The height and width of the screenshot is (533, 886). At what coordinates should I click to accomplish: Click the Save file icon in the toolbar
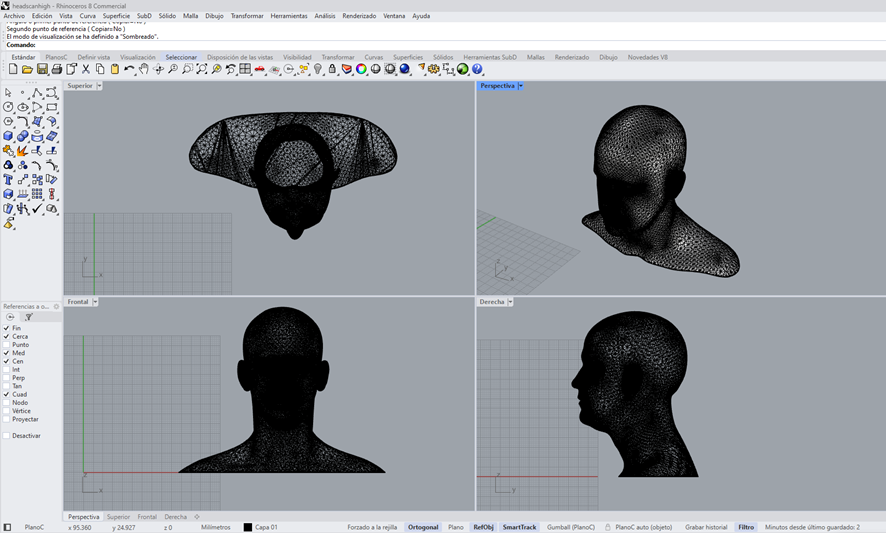click(x=42, y=70)
